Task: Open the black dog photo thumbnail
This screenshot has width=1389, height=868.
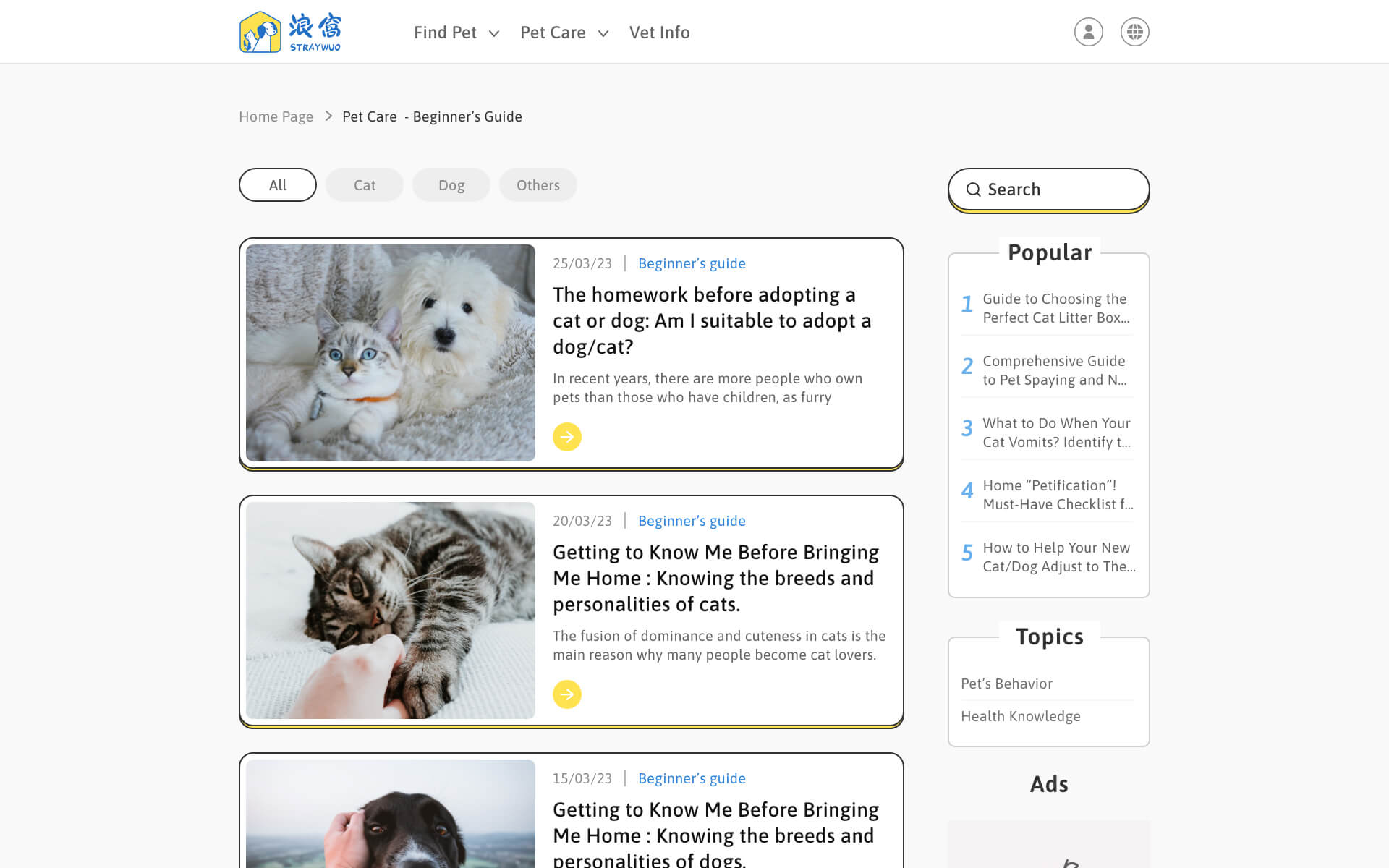Action: [391, 814]
